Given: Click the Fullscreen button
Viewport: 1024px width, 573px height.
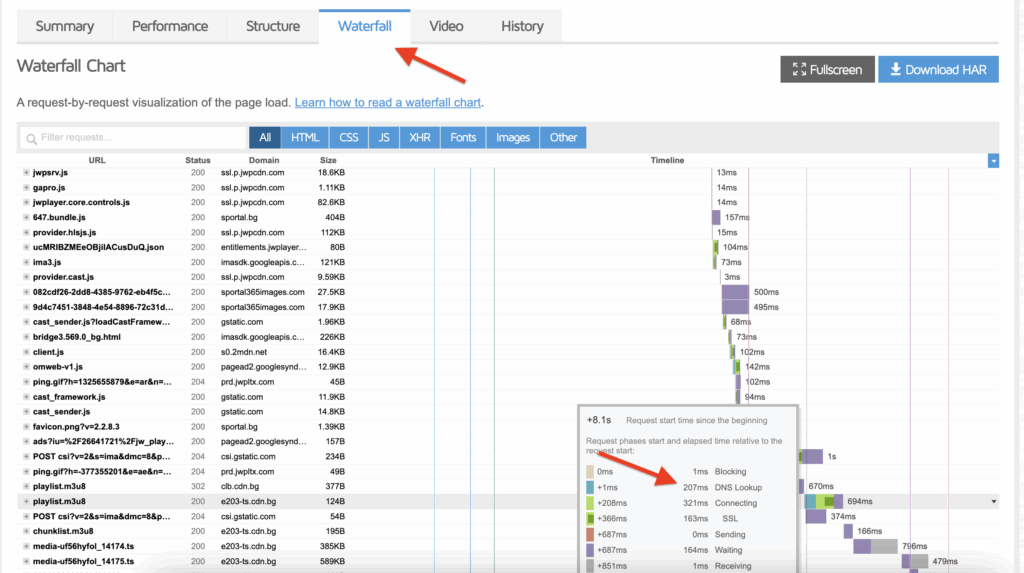Looking at the screenshot, I should [827, 69].
